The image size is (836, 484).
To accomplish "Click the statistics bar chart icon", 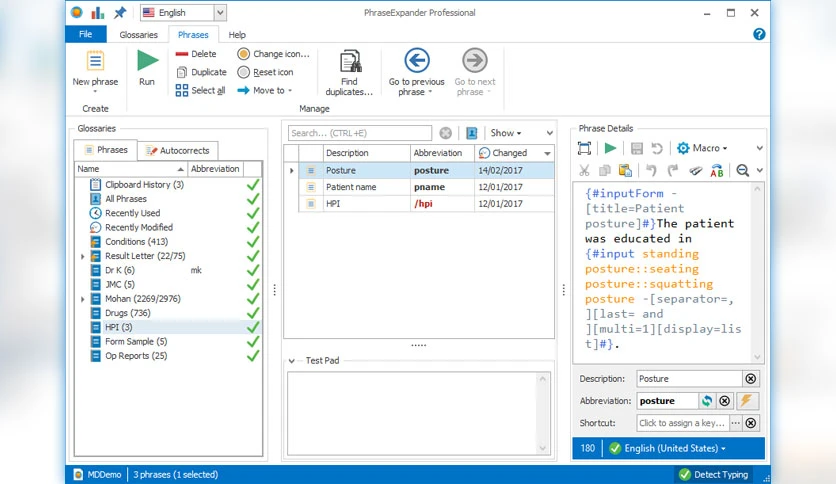I will click(x=98, y=12).
